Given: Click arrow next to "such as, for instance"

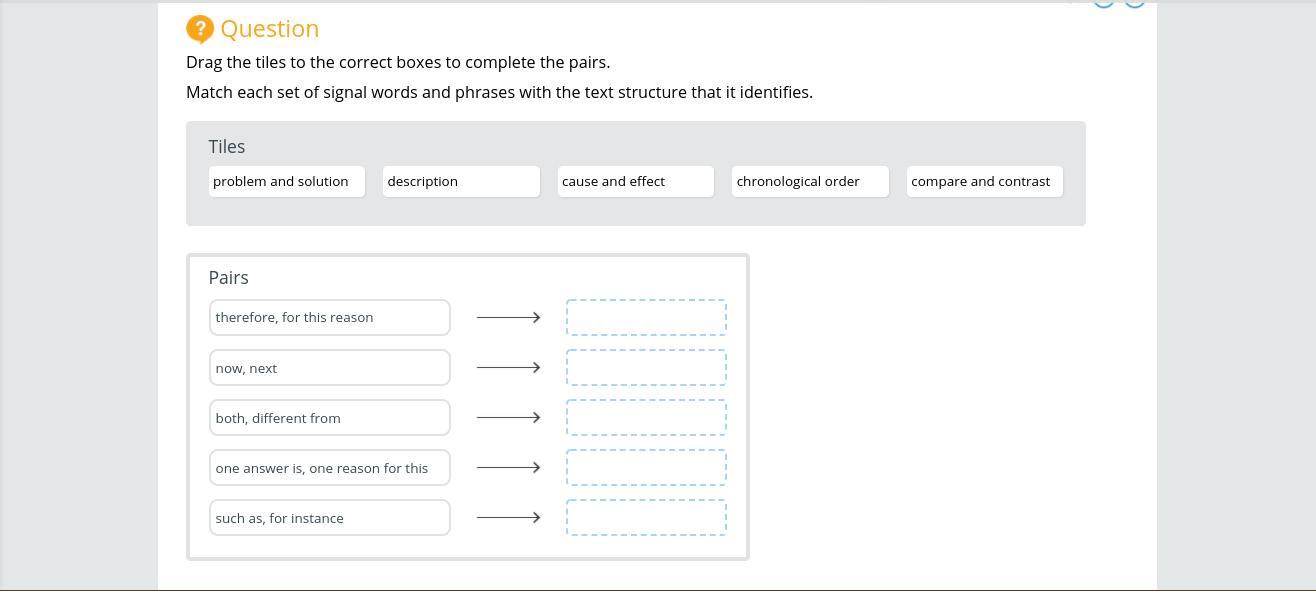Looking at the screenshot, I should coord(508,518).
